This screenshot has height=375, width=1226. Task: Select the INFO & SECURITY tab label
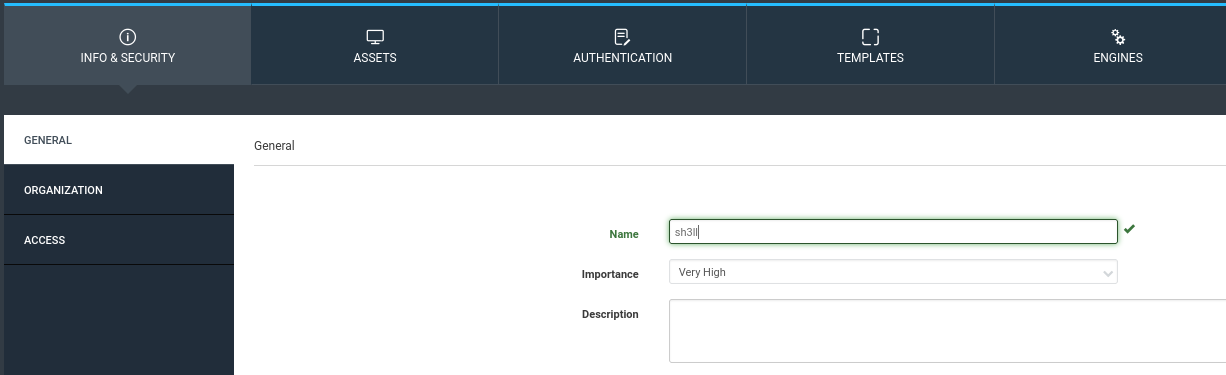pyautogui.click(x=127, y=58)
